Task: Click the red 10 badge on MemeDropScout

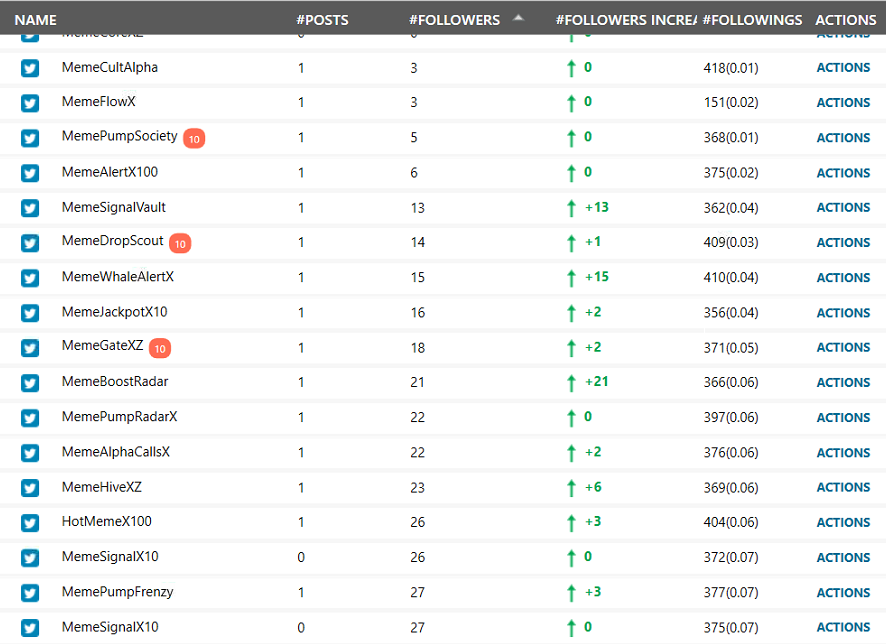Action: click(x=180, y=243)
